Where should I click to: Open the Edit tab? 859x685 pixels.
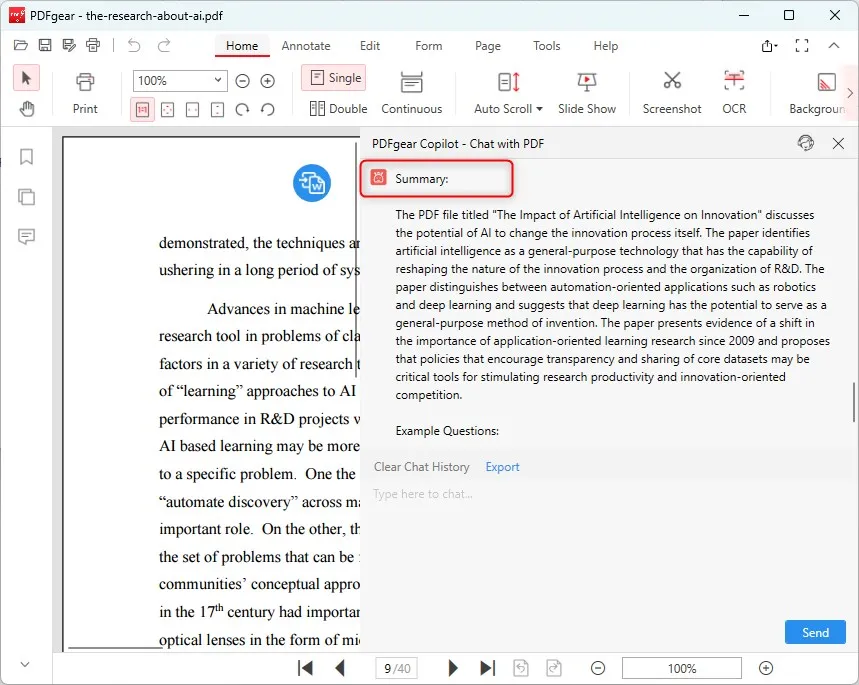tap(370, 46)
